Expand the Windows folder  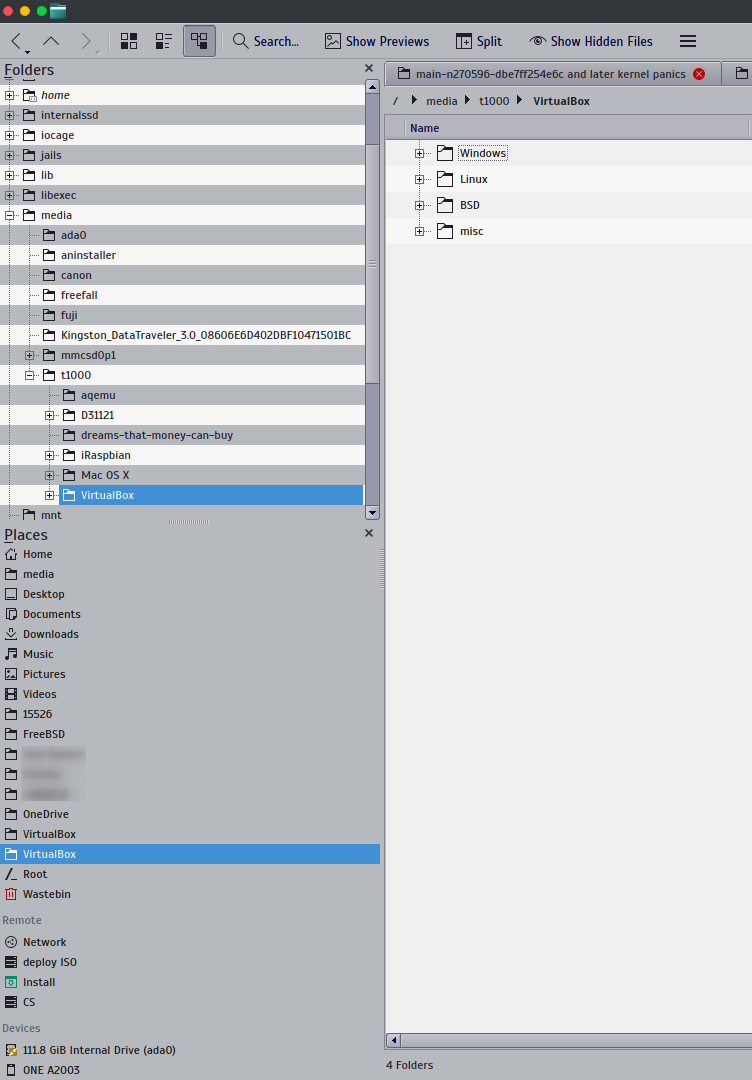(x=420, y=153)
